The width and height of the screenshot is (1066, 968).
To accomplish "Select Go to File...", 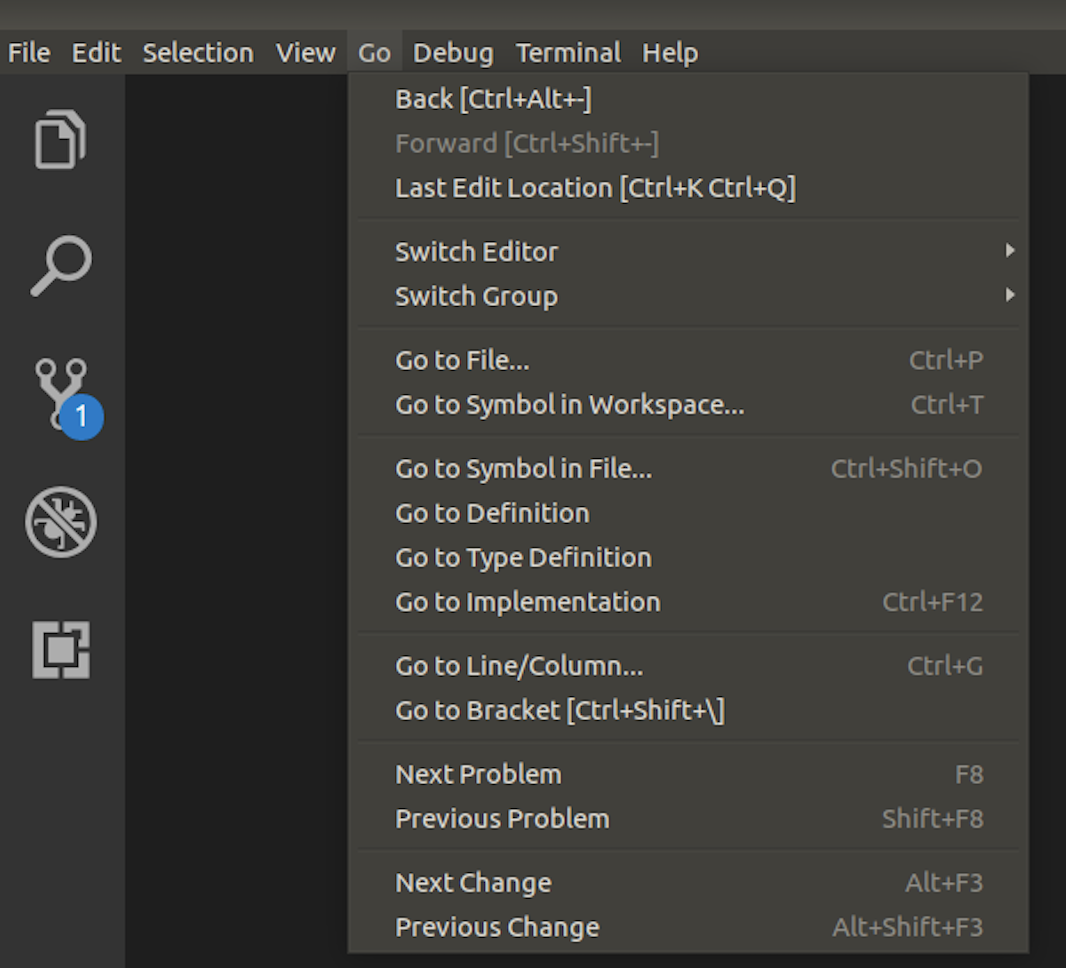I will click(463, 360).
